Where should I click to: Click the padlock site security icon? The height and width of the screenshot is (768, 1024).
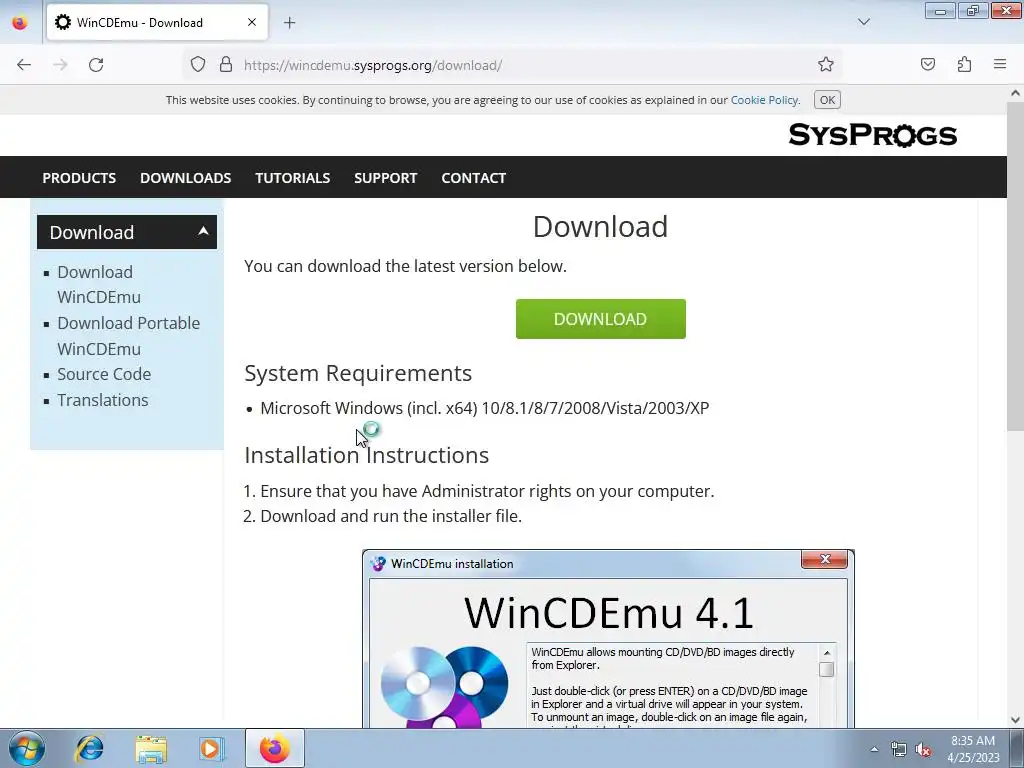(x=226, y=64)
